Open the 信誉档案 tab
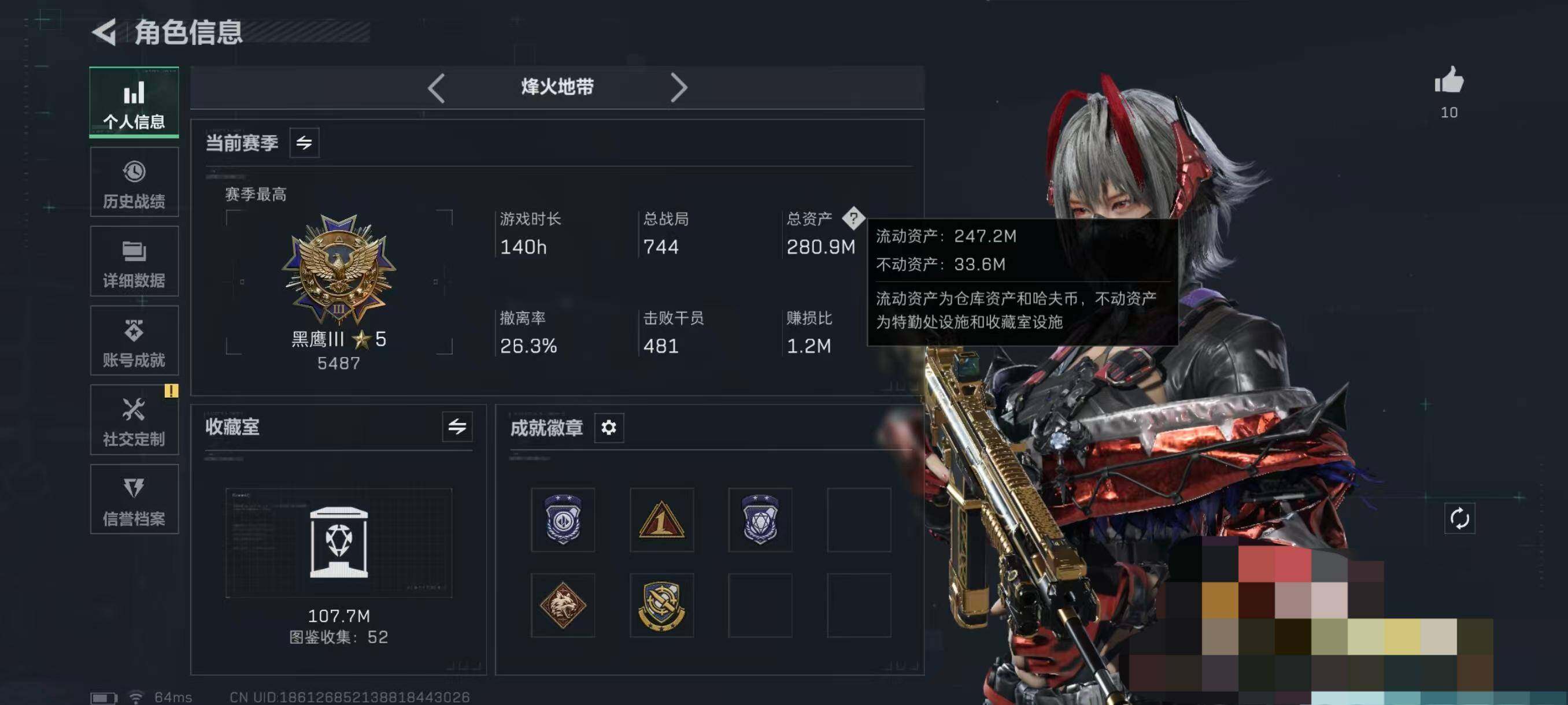1568x705 pixels. pyautogui.click(x=135, y=499)
